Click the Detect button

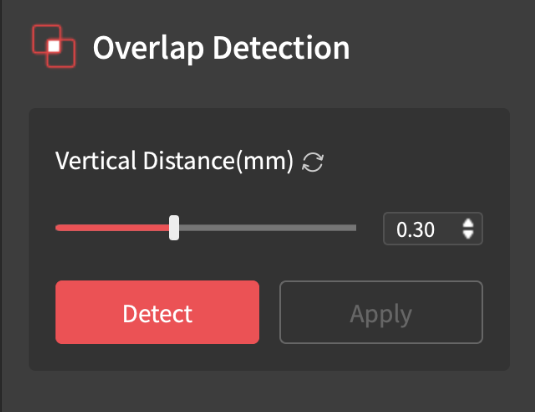pyautogui.click(x=157, y=312)
